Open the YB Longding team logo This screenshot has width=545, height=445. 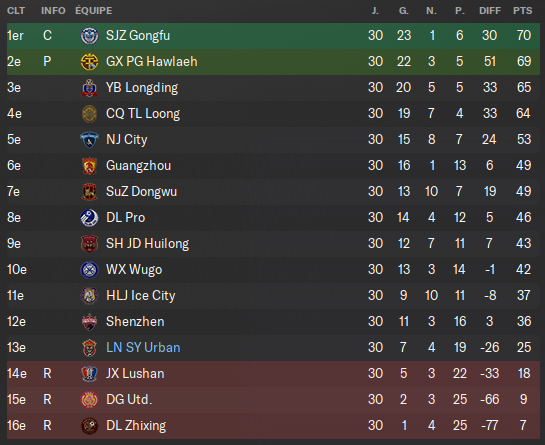(x=89, y=88)
